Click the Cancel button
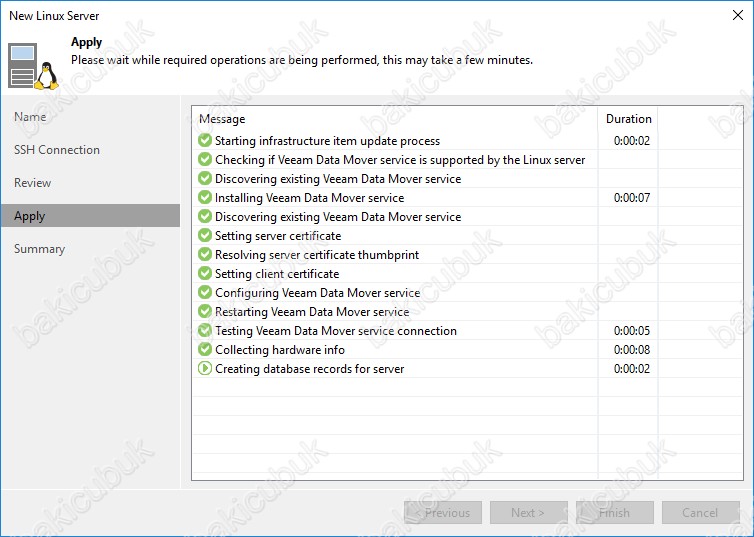754x537 pixels. (700, 512)
